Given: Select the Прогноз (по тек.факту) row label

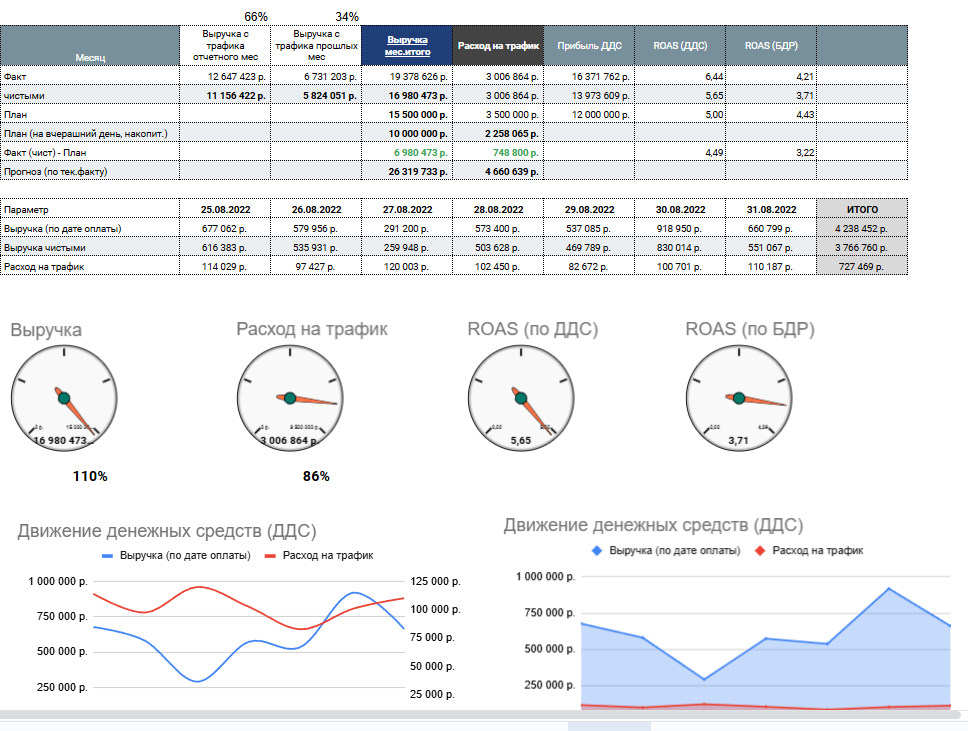Looking at the screenshot, I should tap(55, 171).
